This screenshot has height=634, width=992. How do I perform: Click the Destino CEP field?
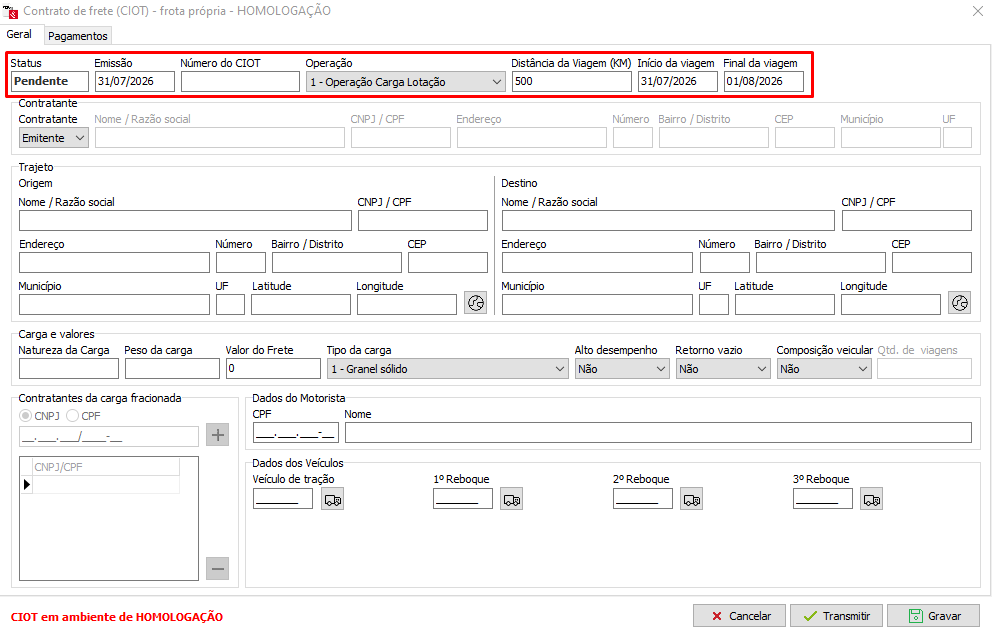tap(931, 263)
